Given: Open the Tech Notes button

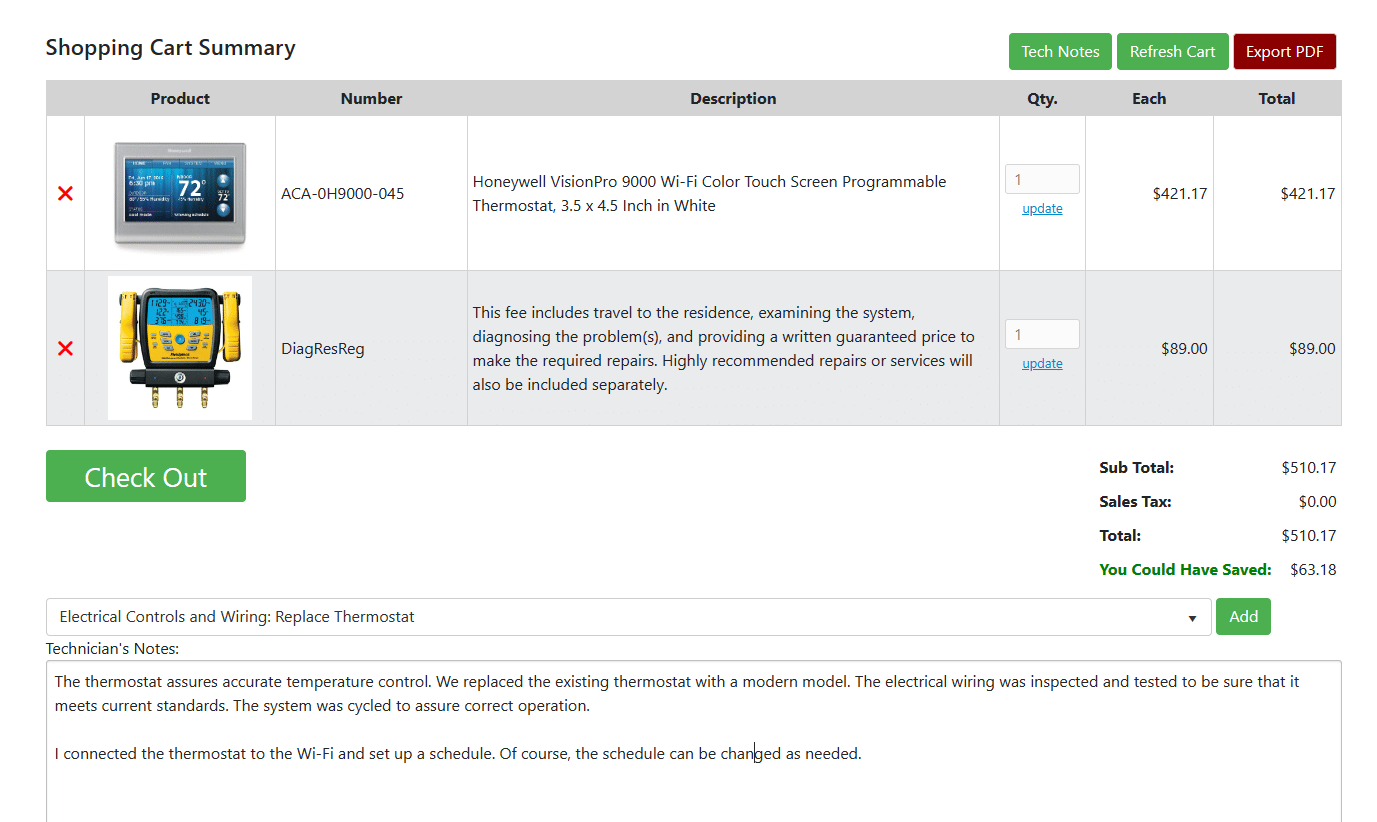Looking at the screenshot, I should pos(1059,52).
